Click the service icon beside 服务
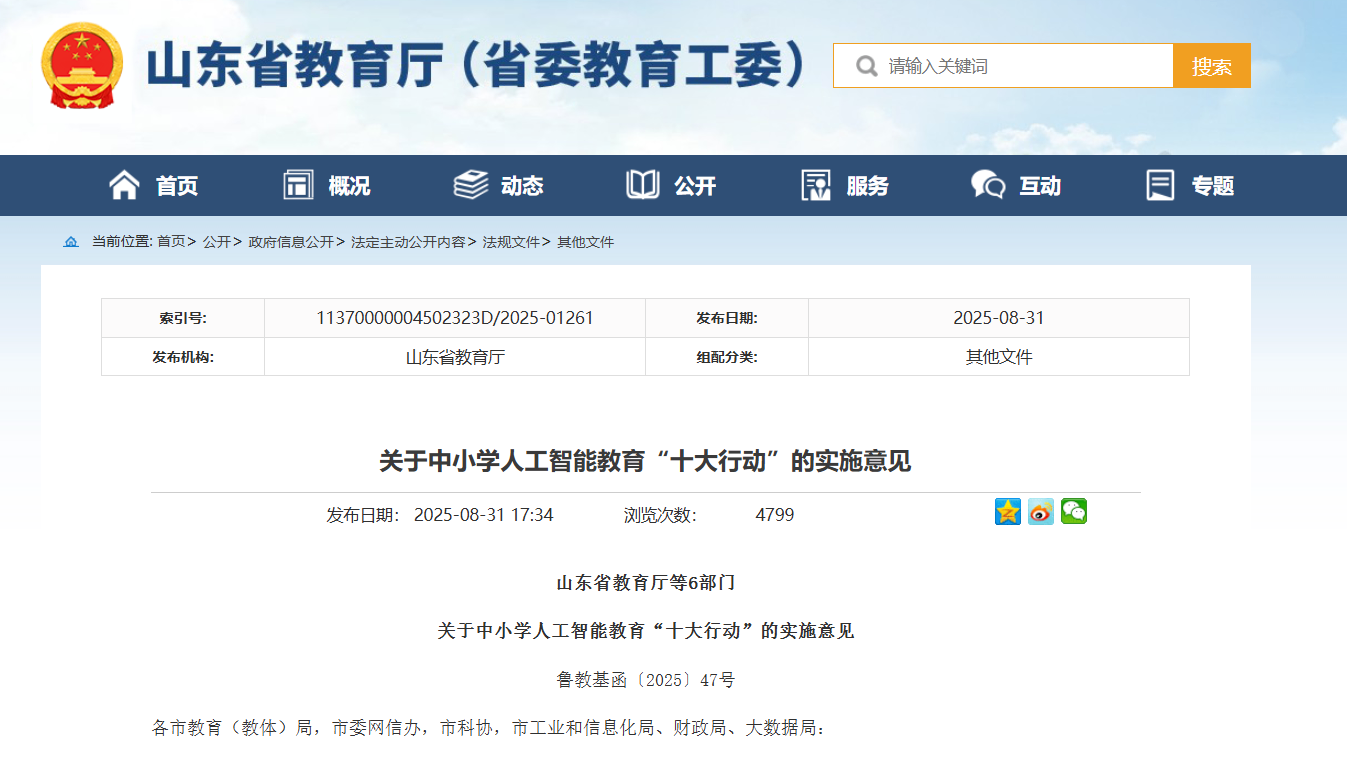This screenshot has width=1347, height=758. point(816,185)
